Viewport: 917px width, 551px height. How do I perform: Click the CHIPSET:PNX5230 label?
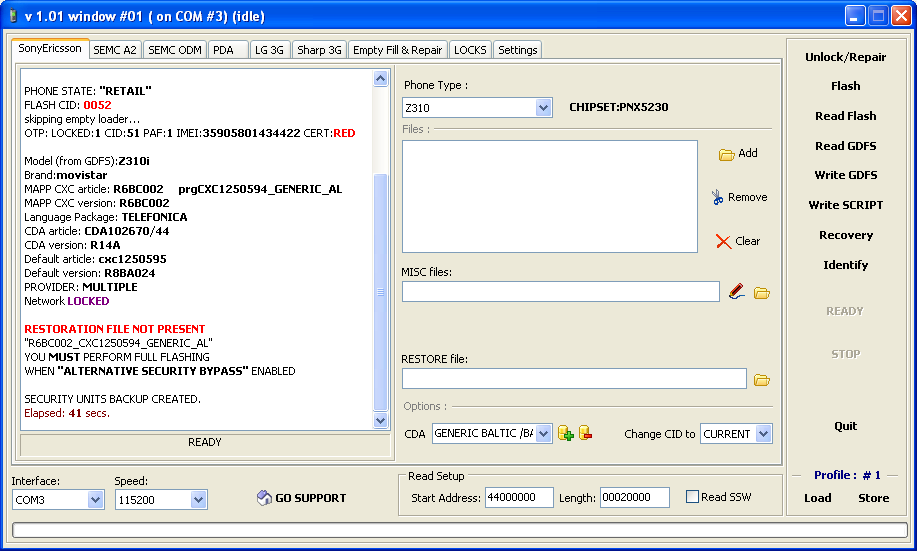click(x=619, y=107)
